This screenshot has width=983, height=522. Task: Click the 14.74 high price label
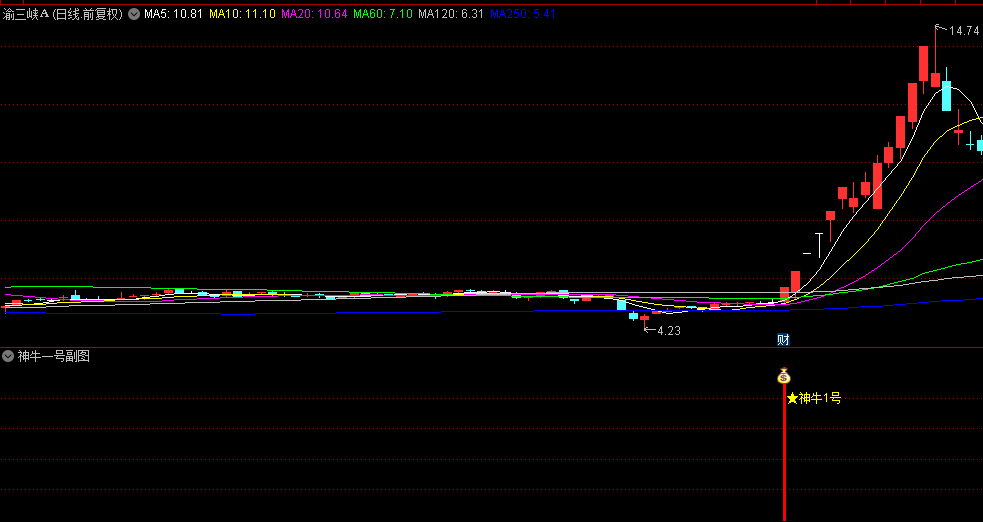point(964,31)
